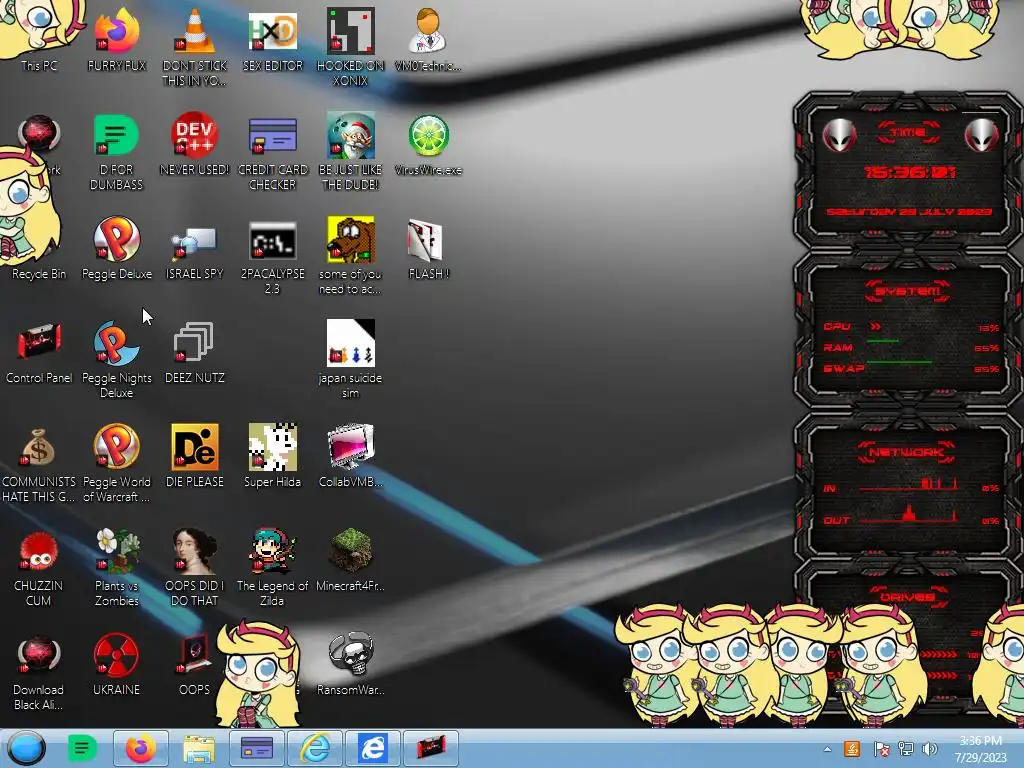Open the Action Center flag tray icon

pyautogui.click(x=881, y=749)
